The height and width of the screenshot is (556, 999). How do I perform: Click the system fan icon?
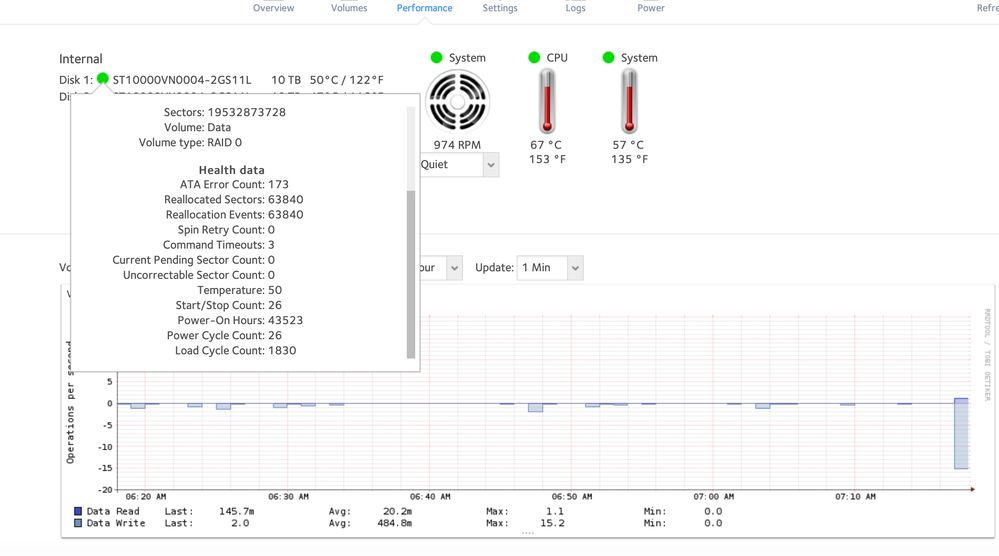coord(457,102)
